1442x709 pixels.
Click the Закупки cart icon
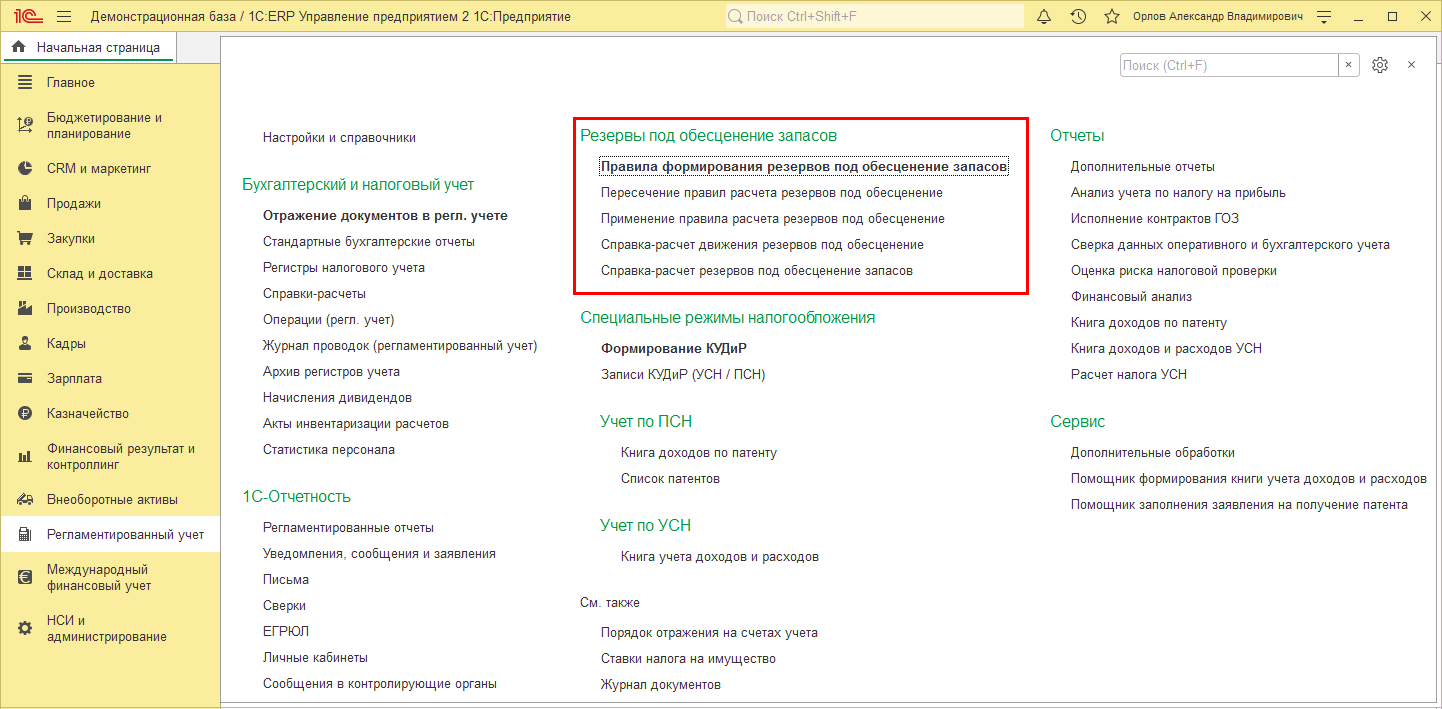coord(26,239)
